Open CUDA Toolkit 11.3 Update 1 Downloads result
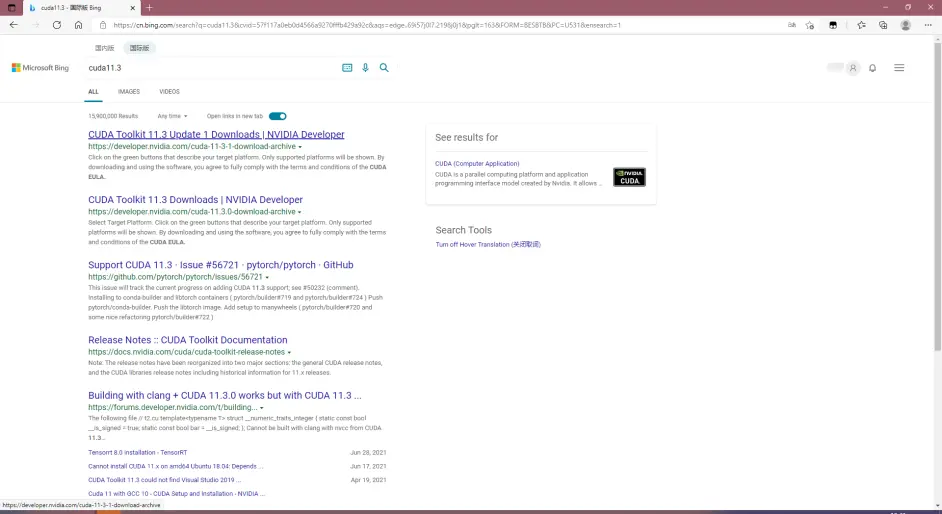 click(216, 135)
